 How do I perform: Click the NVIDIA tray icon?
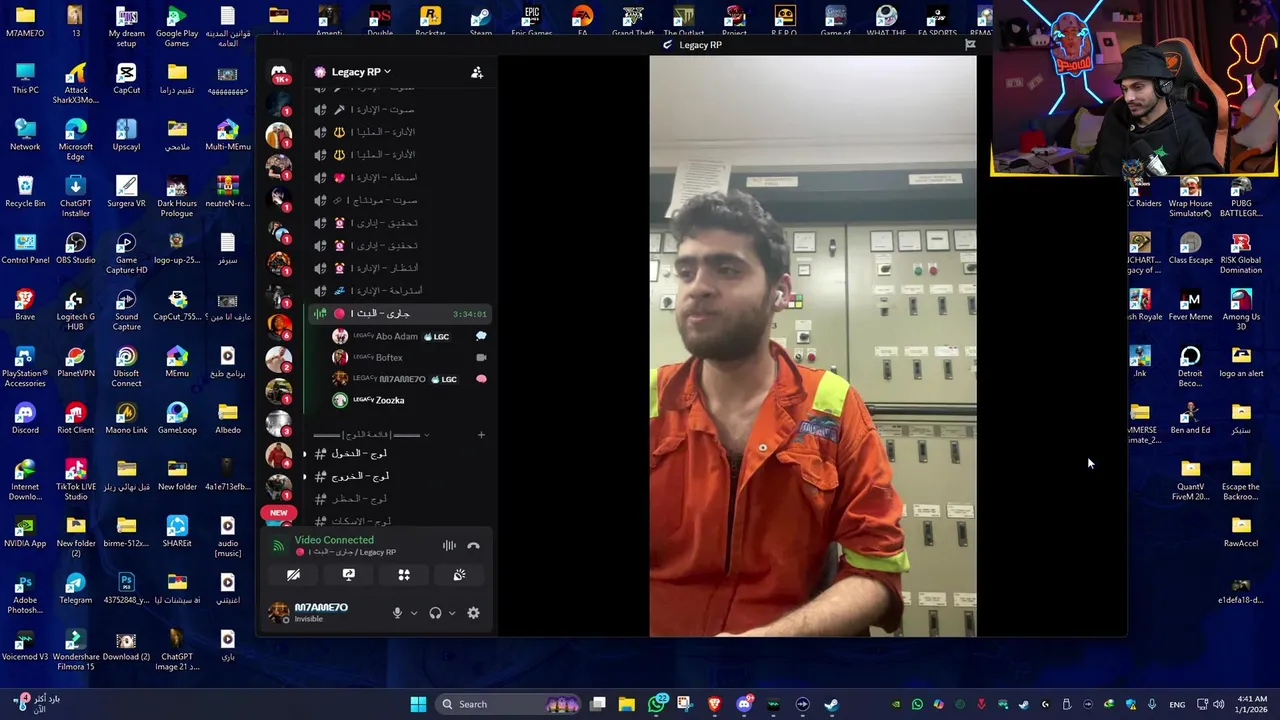[x=896, y=705]
